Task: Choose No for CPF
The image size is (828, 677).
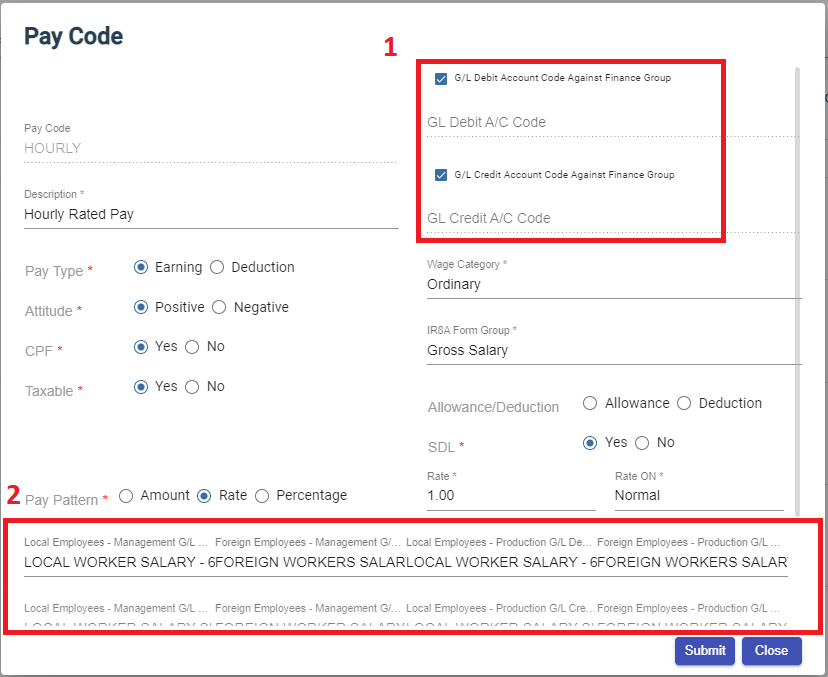Action: (x=192, y=347)
